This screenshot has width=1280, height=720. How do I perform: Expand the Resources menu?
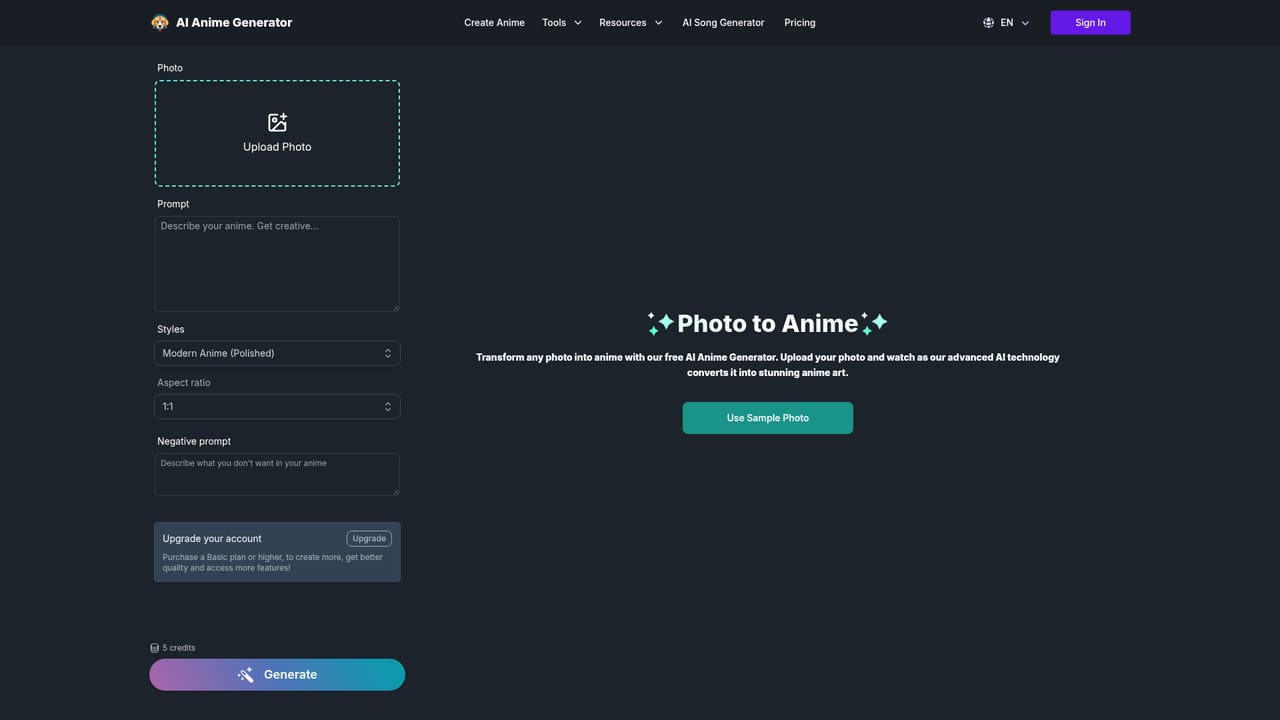[631, 22]
